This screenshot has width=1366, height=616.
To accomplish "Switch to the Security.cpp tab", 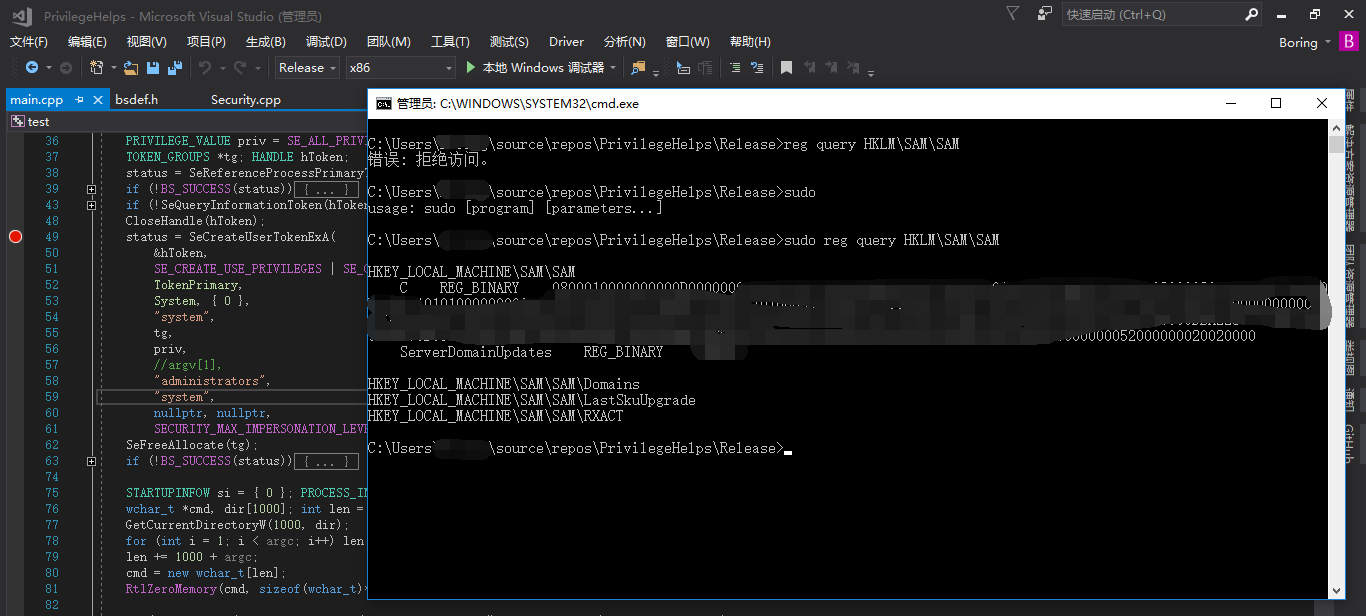I will point(246,99).
